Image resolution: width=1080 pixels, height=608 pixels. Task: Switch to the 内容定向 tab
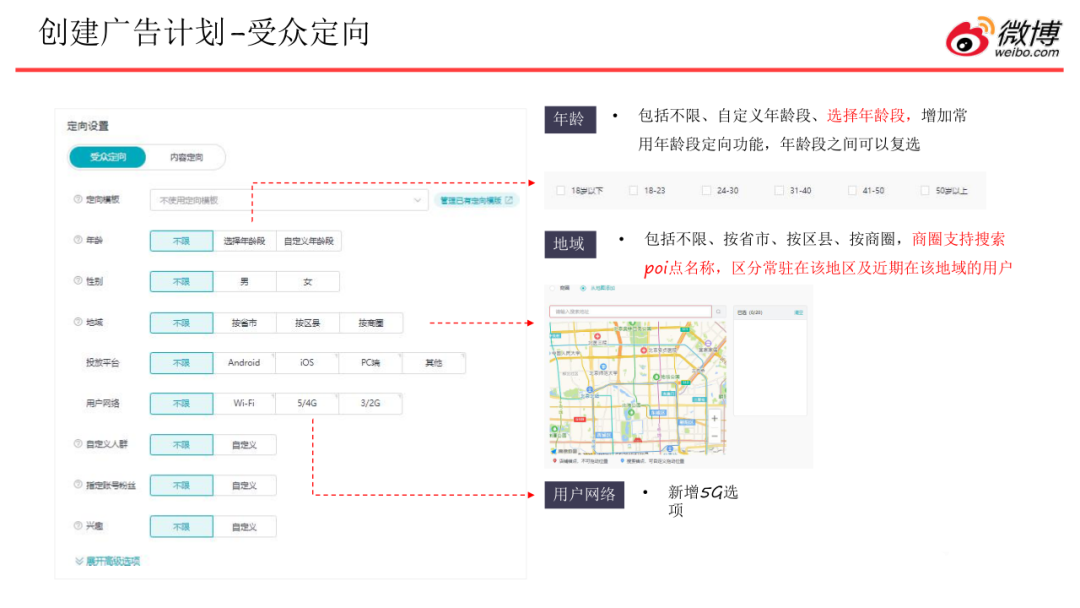186,157
